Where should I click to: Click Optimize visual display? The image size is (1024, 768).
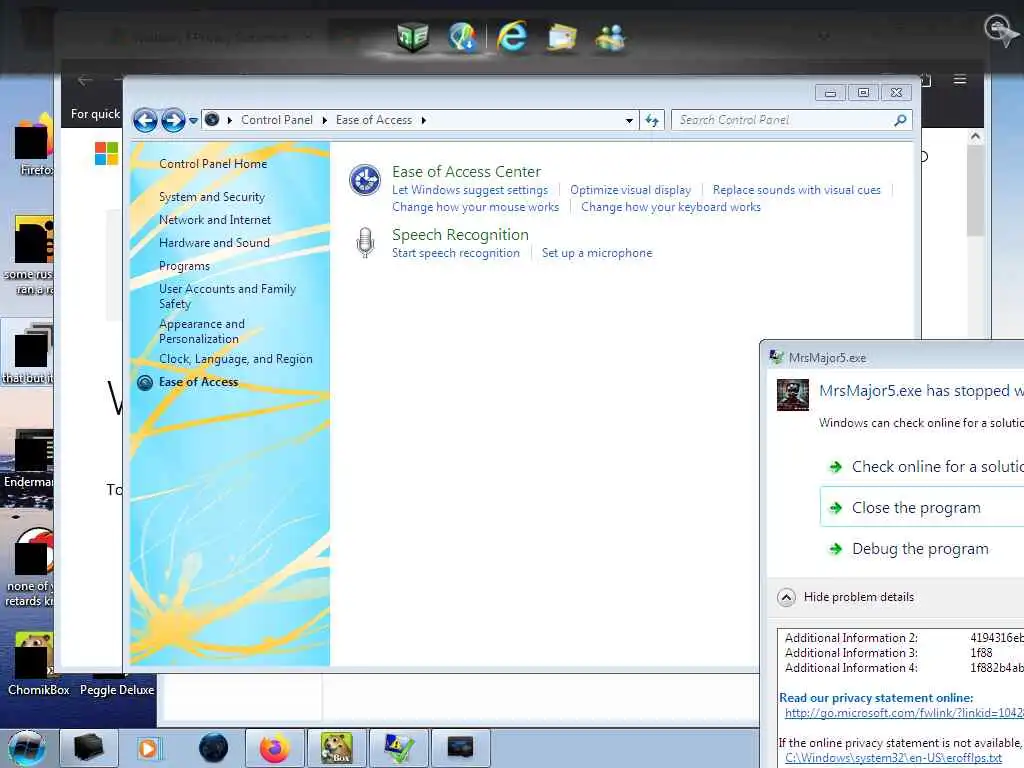630,190
